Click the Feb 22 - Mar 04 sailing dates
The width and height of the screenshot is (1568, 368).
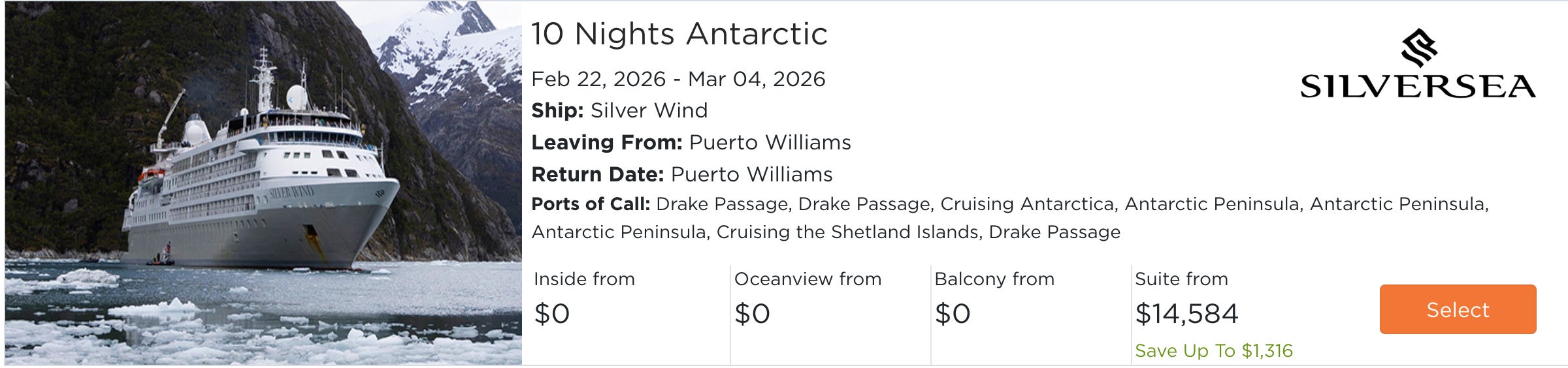pos(678,79)
